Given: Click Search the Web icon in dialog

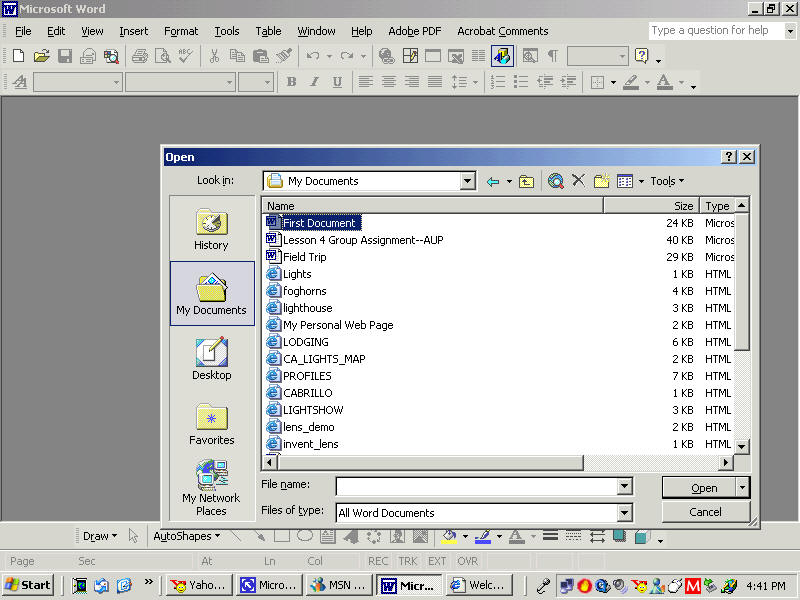Looking at the screenshot, I should pyautogui.click(x=556, y=181).
